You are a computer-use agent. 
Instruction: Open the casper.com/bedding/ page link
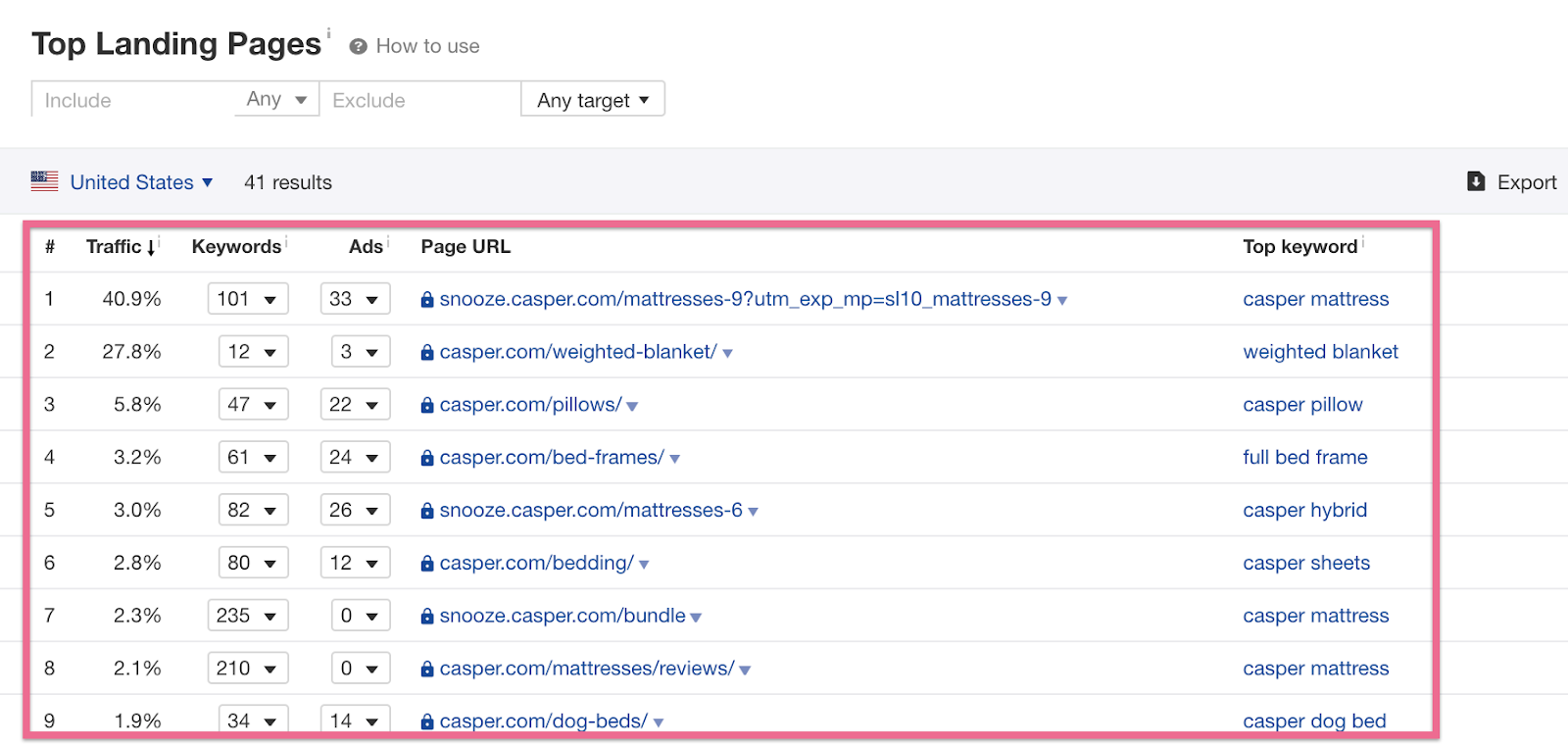pyautogui.click(x=536, y=563)
